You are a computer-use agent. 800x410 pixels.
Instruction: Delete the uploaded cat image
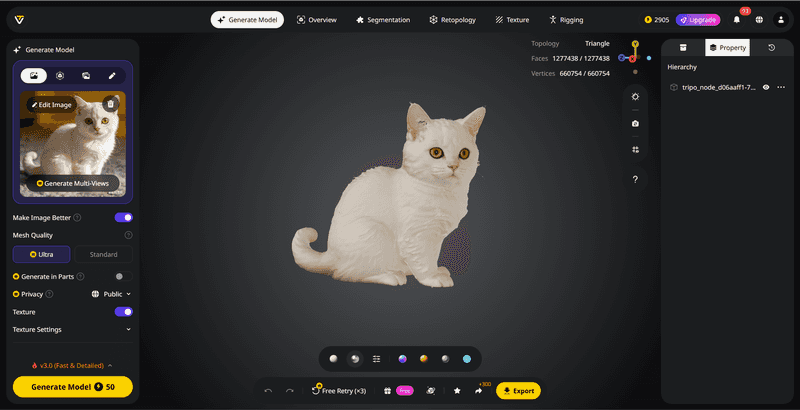tap(111, 103)
